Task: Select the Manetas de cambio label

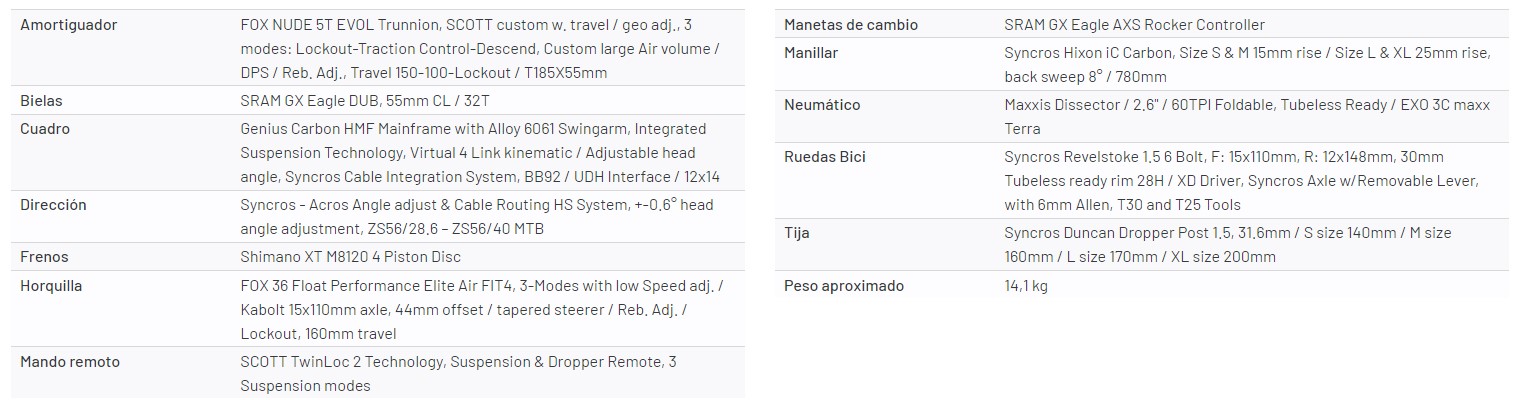Action: tap(851, 25)
